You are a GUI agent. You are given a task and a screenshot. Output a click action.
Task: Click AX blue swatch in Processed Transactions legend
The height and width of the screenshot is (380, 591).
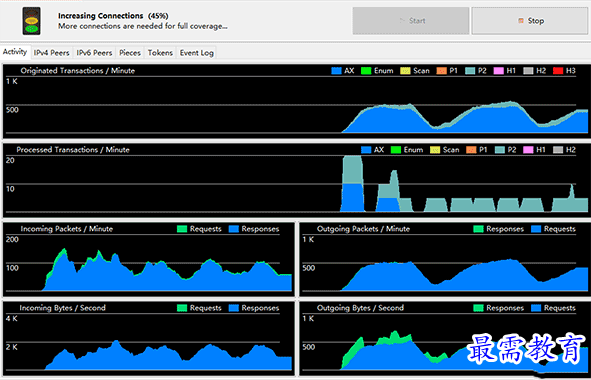[366, 150]
